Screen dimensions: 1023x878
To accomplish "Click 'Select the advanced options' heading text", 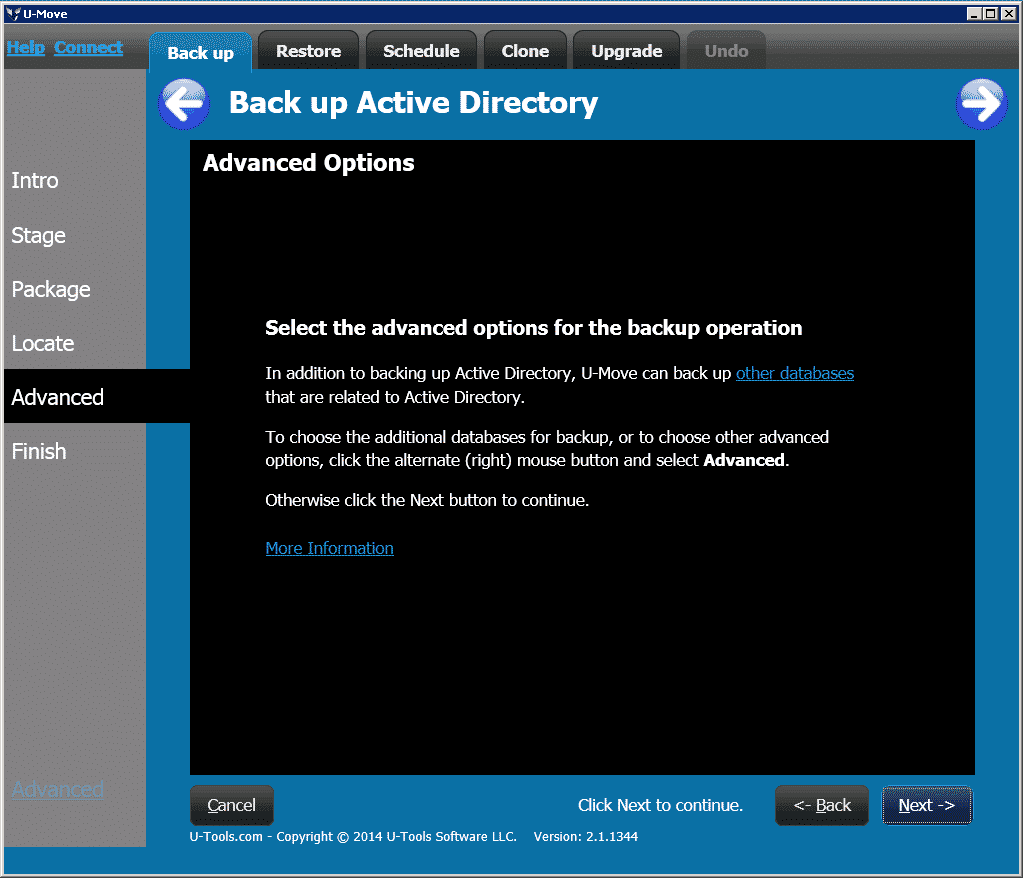I will click(x=534, y=327).
